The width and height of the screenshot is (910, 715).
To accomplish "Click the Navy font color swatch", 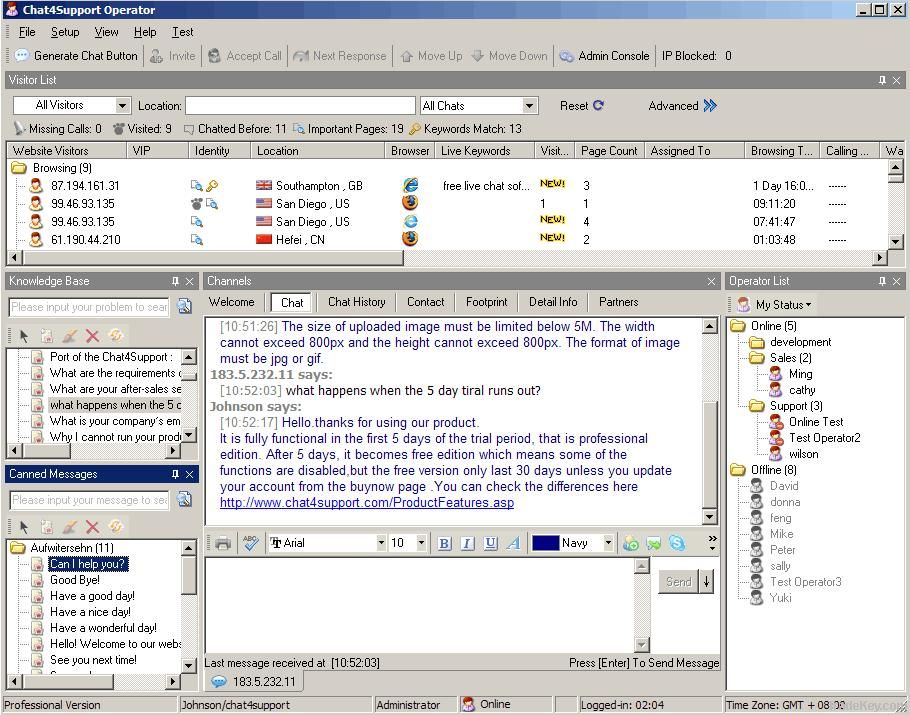I will (545, 543).
